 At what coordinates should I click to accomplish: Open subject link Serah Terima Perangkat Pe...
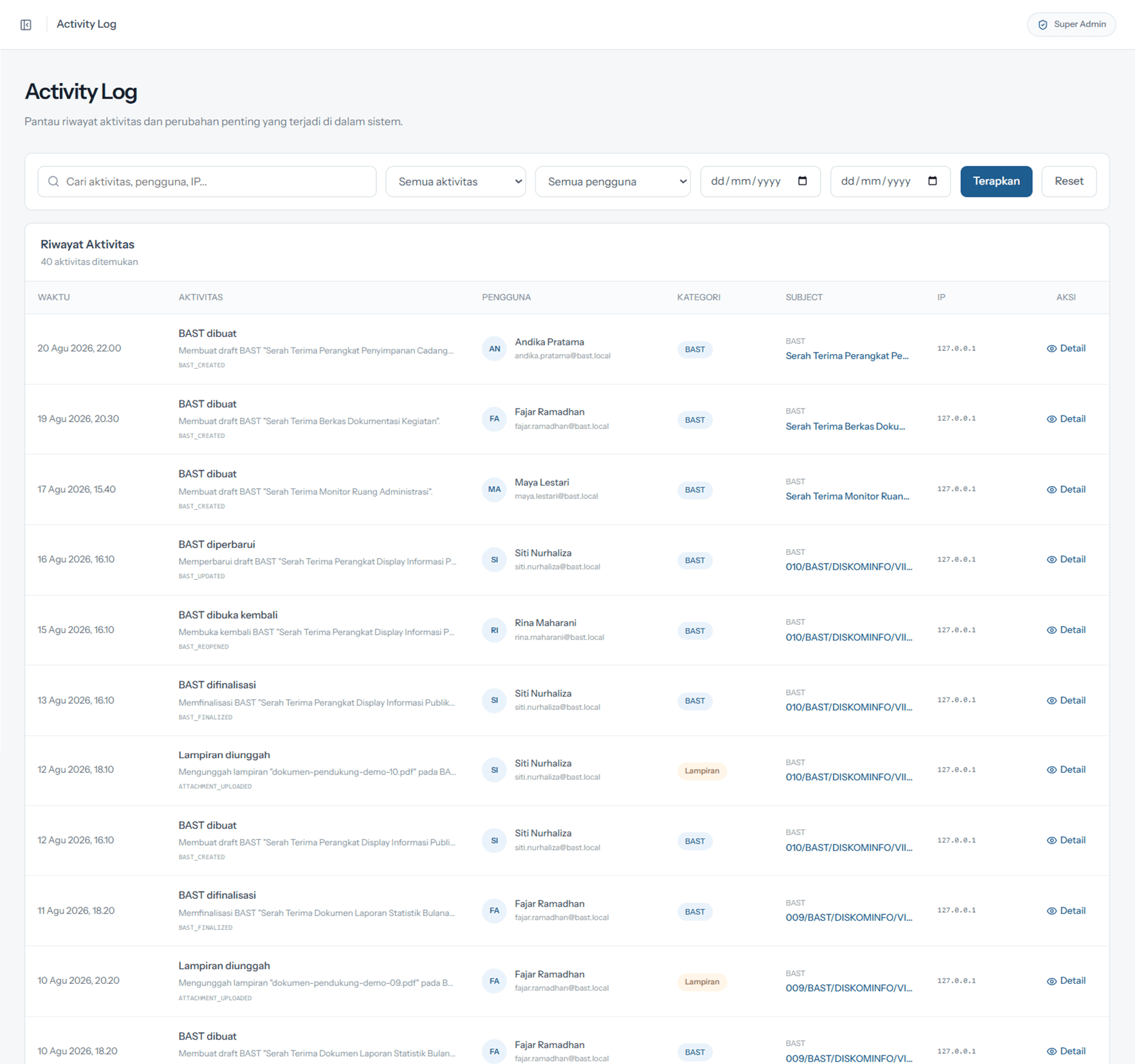point(847,356)
